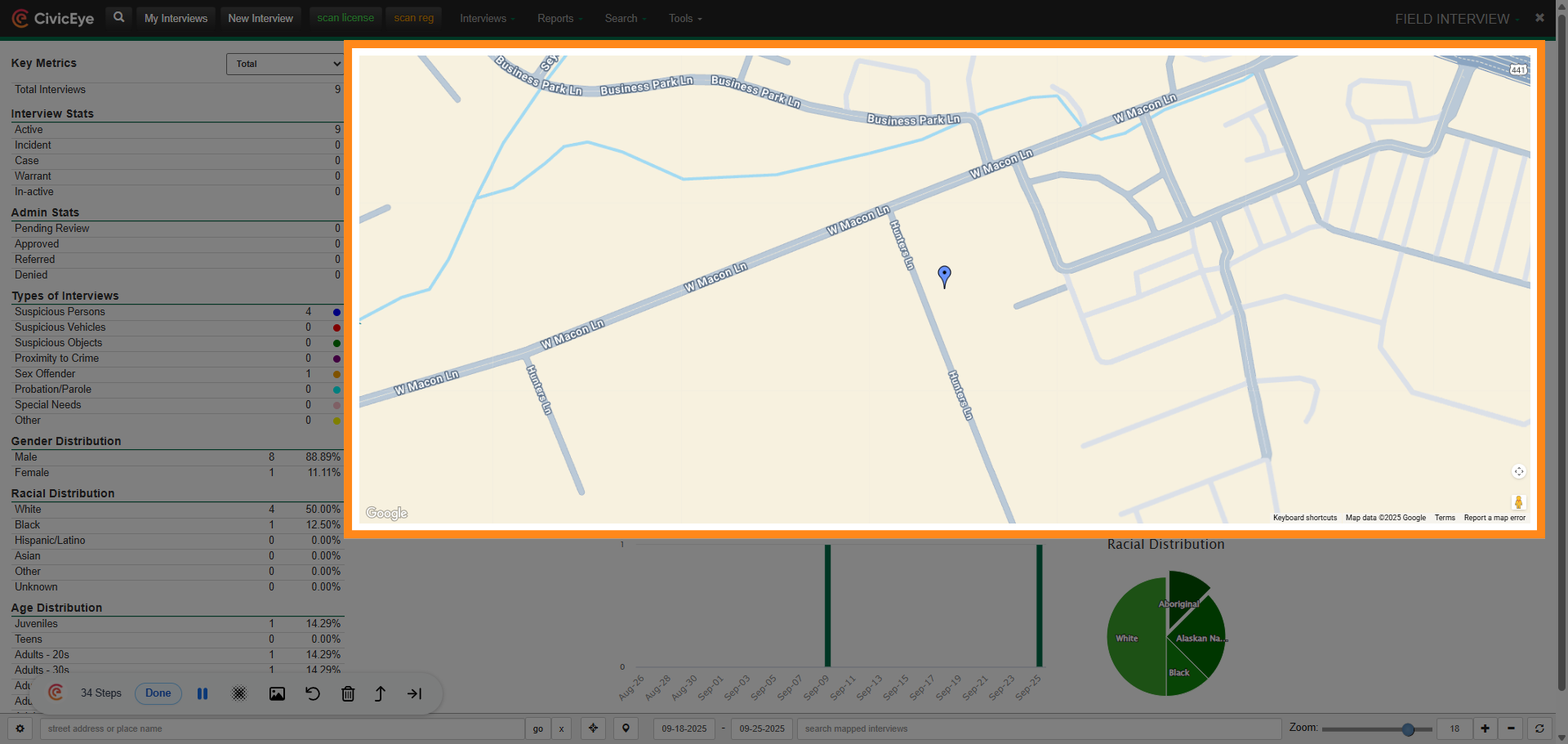
Task: Open the map Terms link
Action: tap(1445, 518)
